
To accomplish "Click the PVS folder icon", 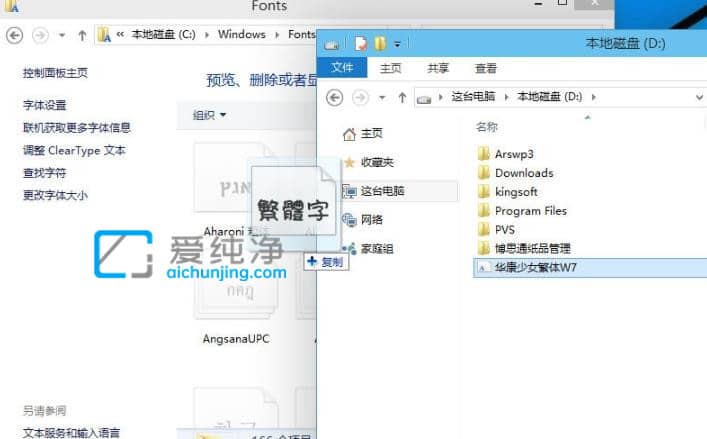I will [x=483, y=229].
